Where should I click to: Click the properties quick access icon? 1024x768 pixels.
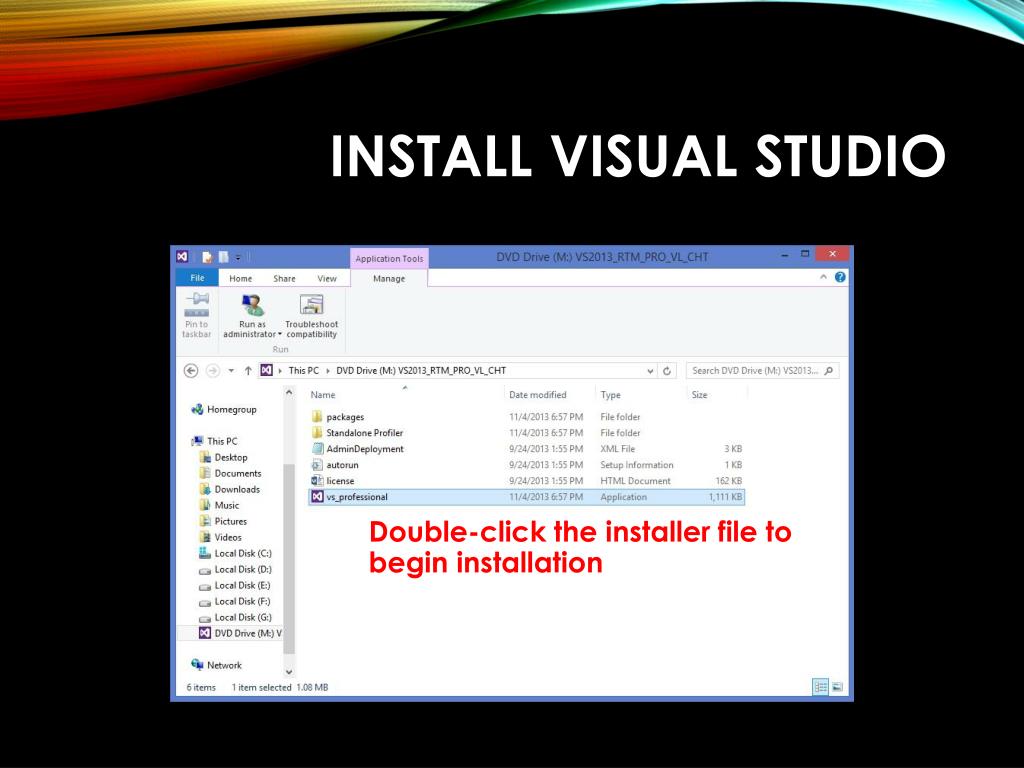point(207,257)
